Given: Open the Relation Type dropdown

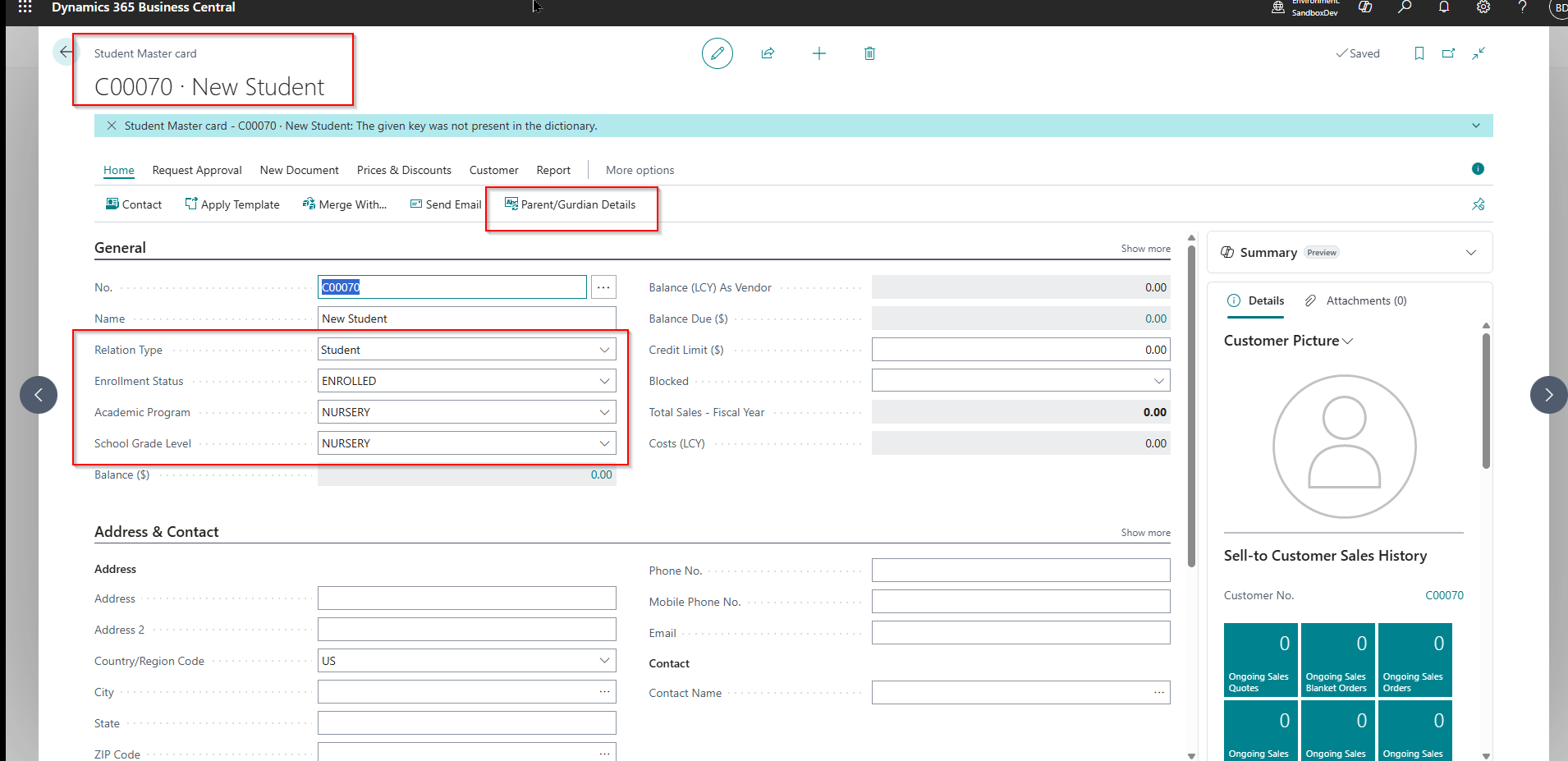Looking at the screenshot, I should click(x=604, y=350).
